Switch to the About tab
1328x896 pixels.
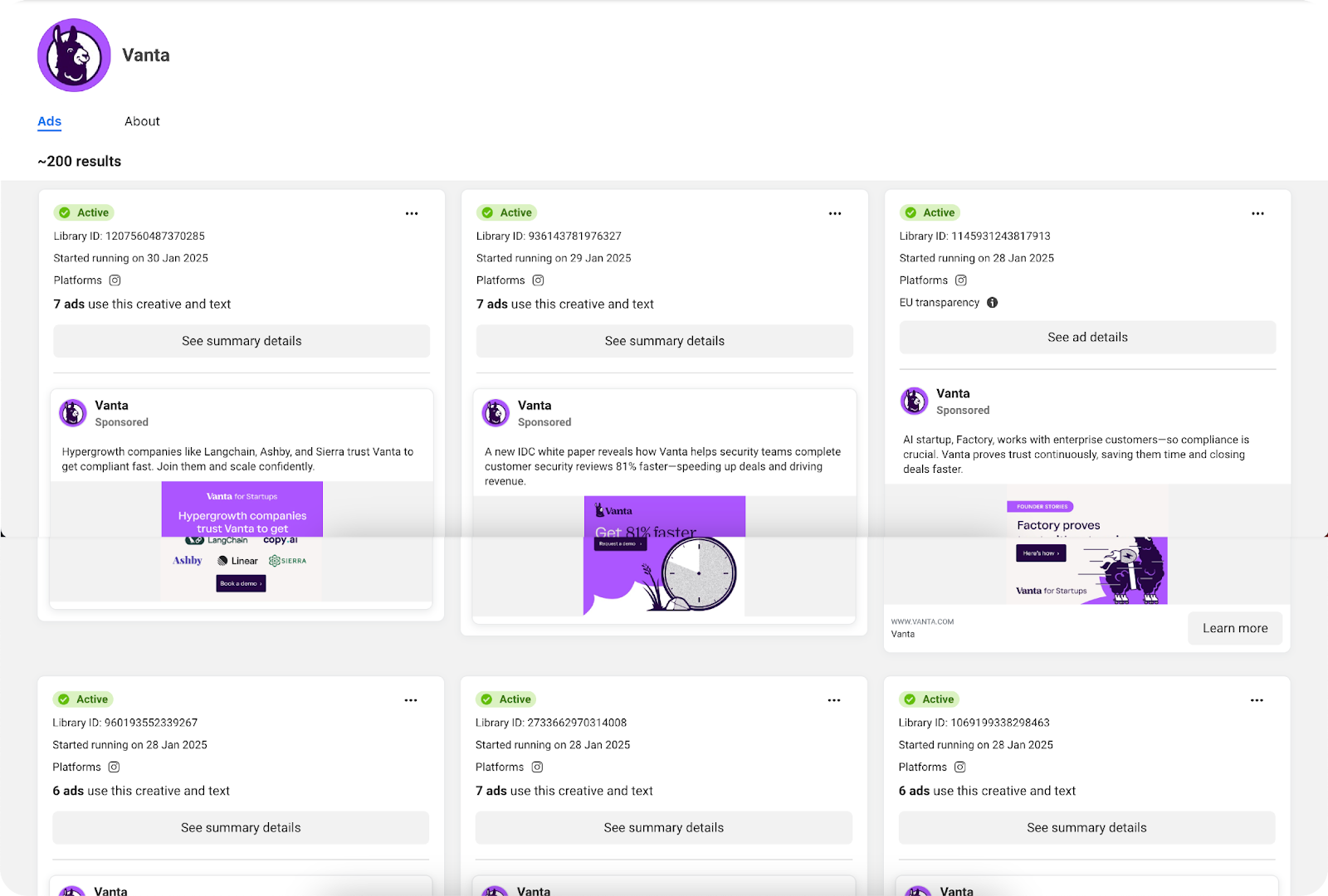point(142,121)
